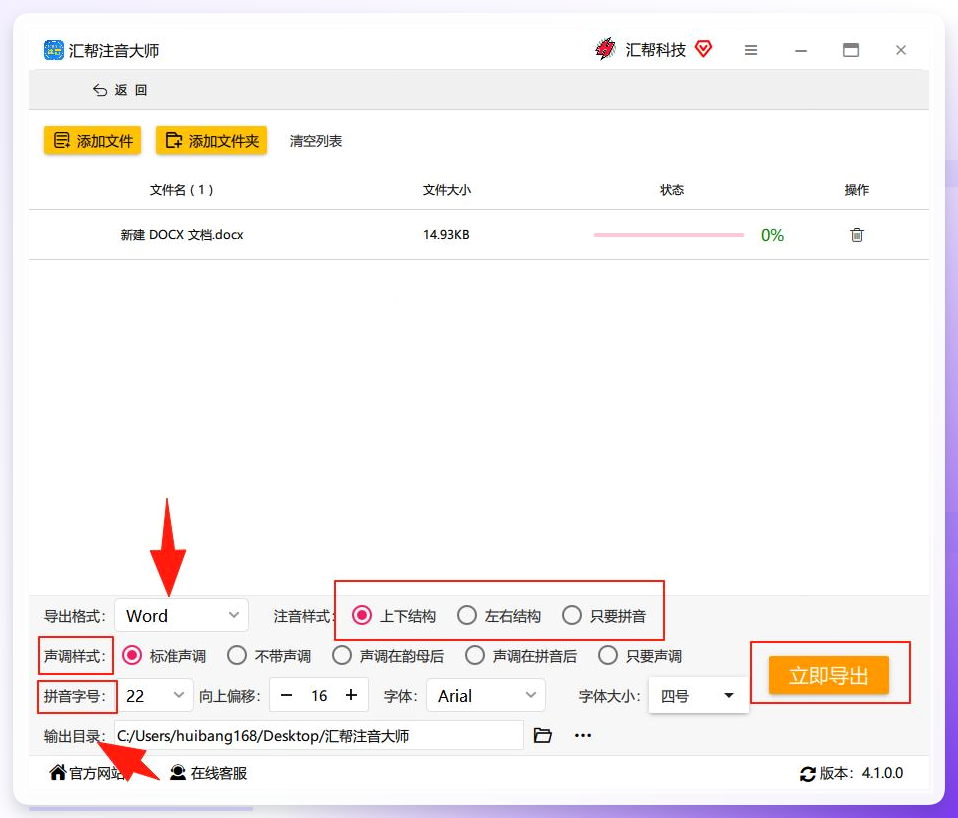Viewport: 958px width, 818px height.
Task: Open the 字体 Arial dropdown
Action: coord(486,695)
